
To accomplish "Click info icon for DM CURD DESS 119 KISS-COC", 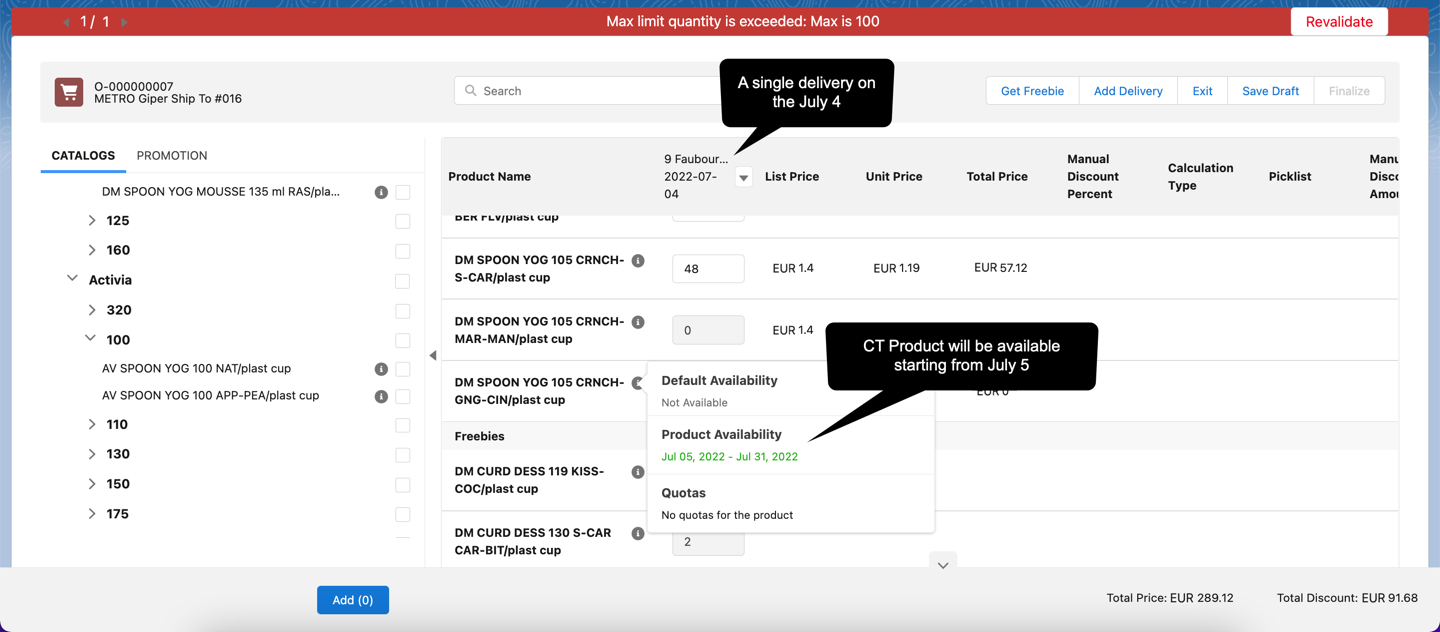I will point(638,472).
